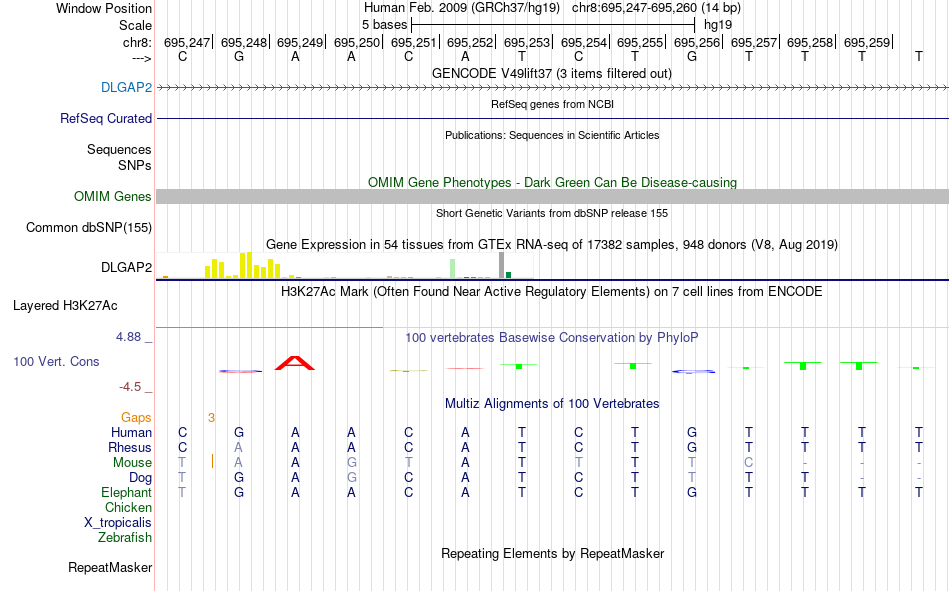Select the X_tropicalis species row label

(118, 523)
